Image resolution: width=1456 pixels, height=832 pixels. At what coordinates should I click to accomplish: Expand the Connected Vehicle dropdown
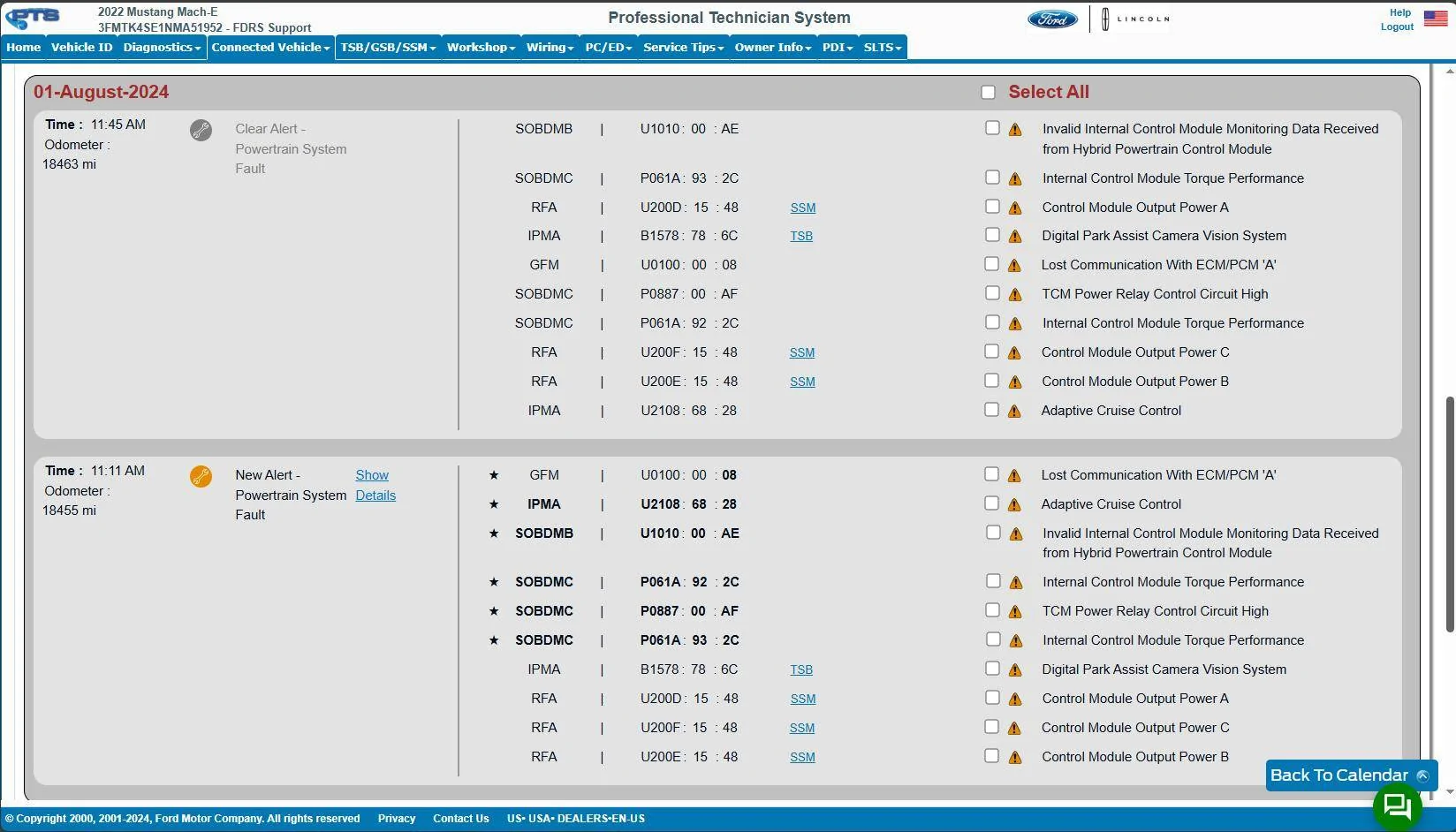point(270,48)
